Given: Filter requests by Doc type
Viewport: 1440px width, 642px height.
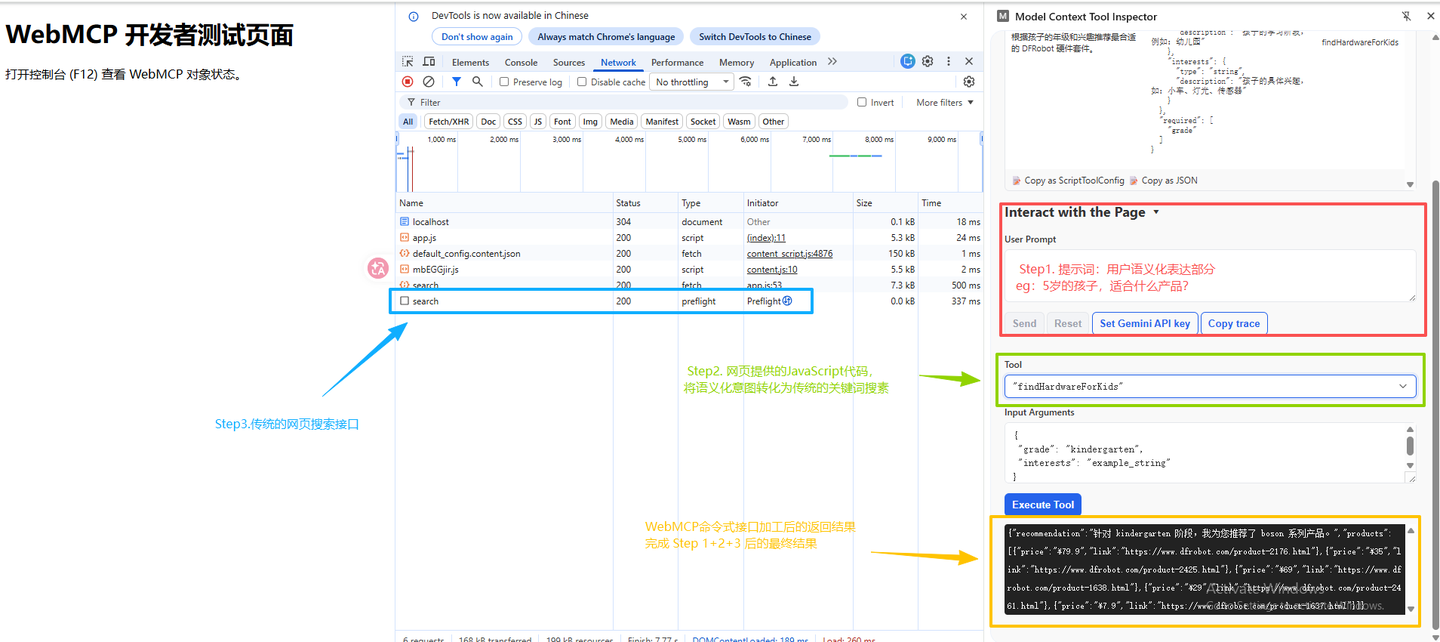Looking at the screenshot, I should pos(488,122).
